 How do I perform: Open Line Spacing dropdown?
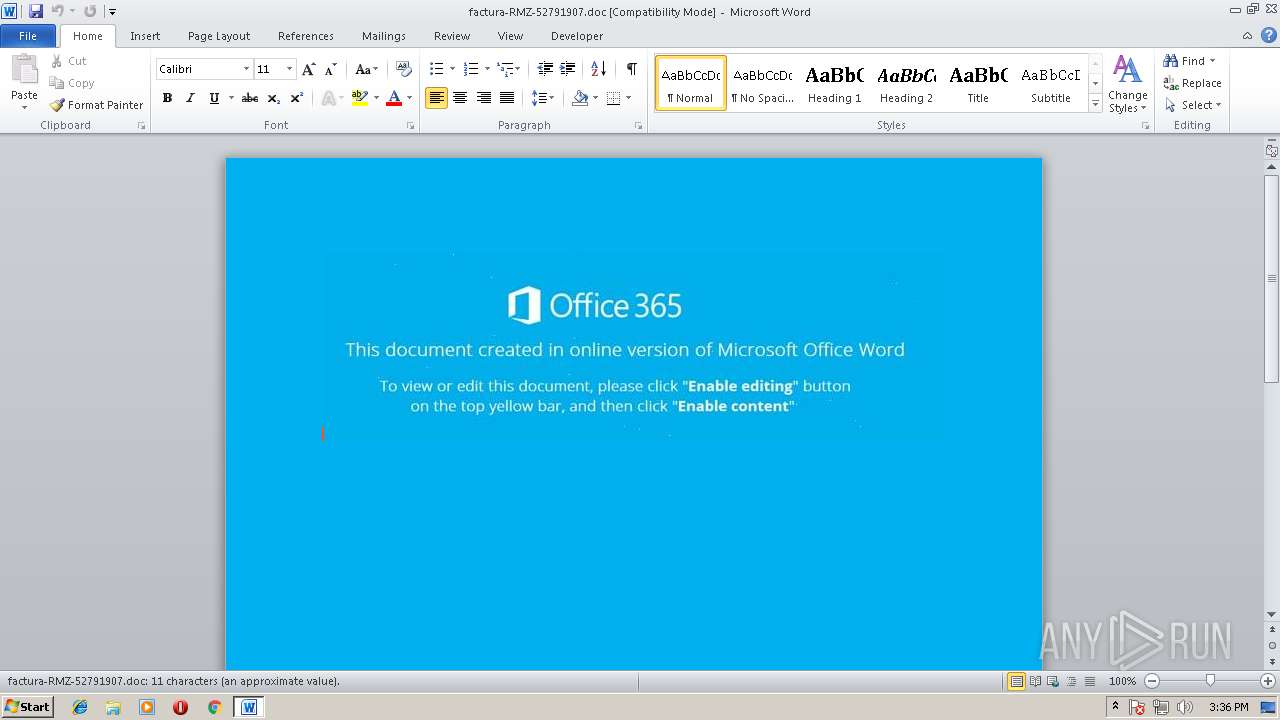543,98
